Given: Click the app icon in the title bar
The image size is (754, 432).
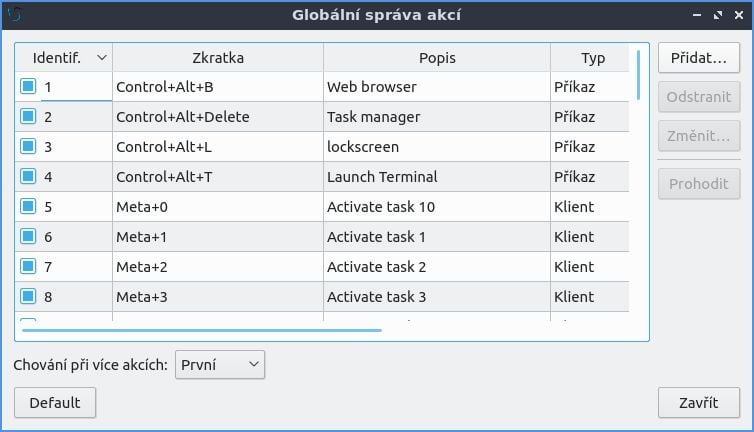Looking at the screenshot, I should pos(14,15).
